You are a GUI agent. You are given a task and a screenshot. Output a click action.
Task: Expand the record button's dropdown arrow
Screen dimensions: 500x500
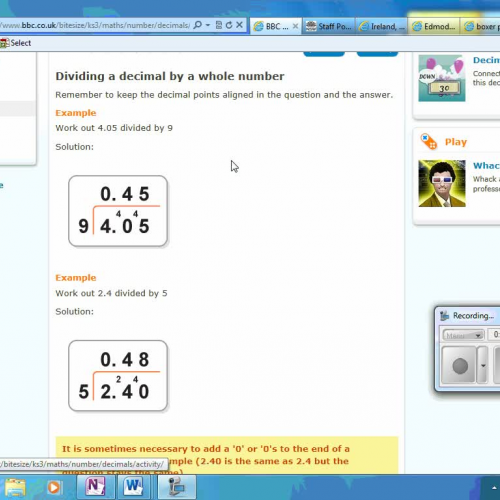[x=483, y=366]
